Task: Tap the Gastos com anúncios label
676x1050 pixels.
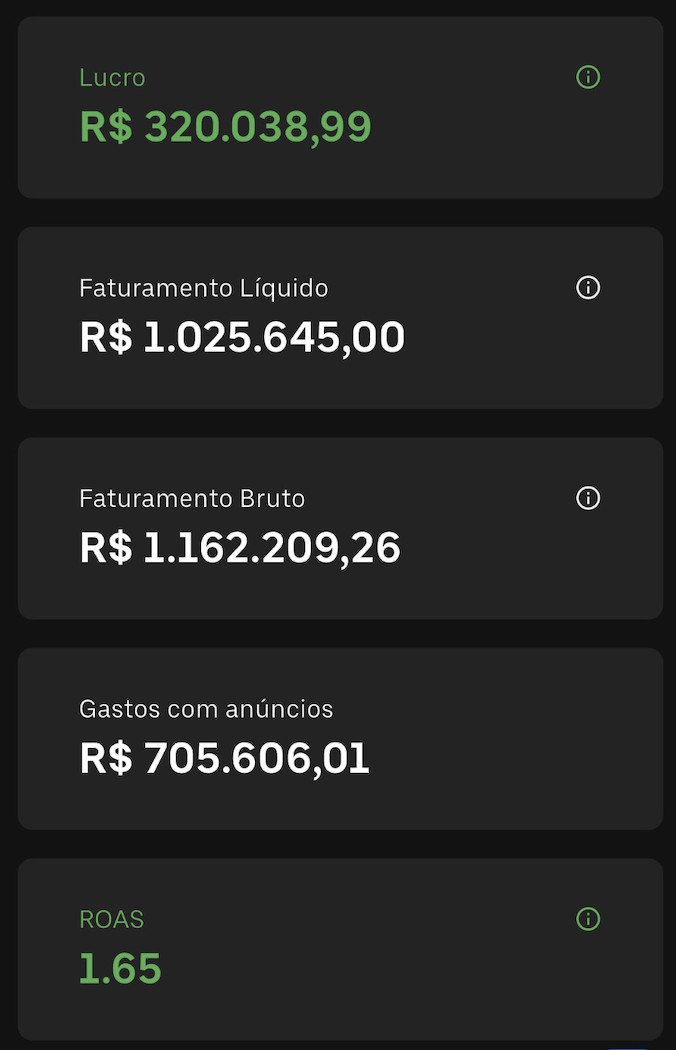Action: (x=206, y=710)
